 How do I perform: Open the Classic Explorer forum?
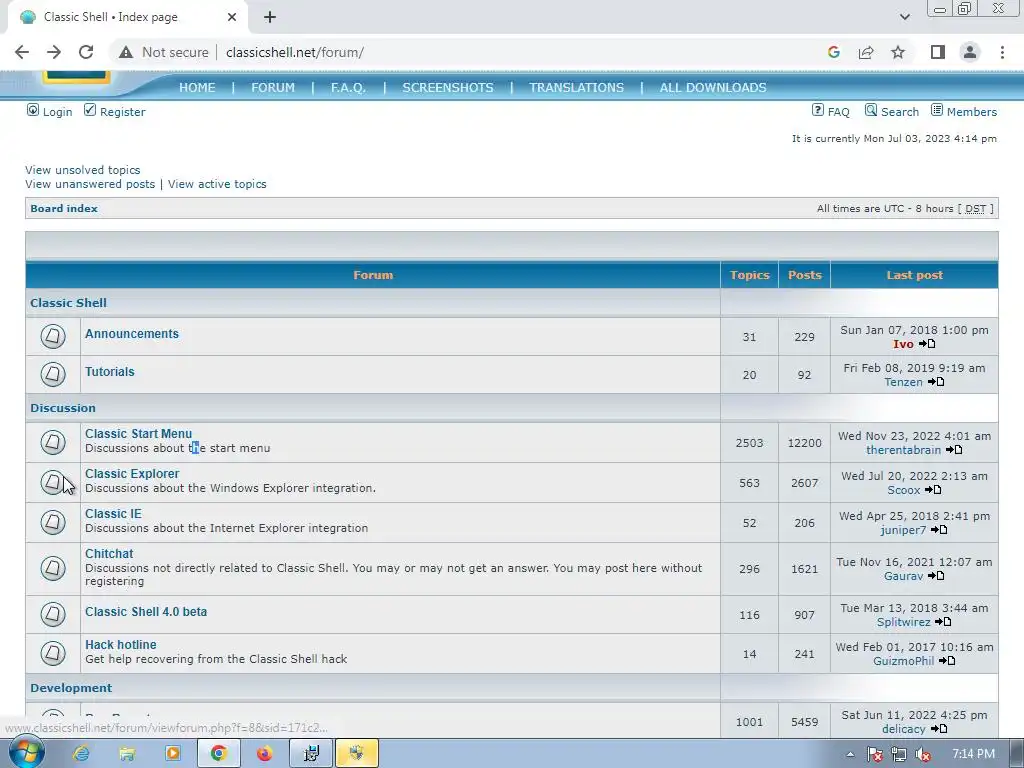click(132, 473)
